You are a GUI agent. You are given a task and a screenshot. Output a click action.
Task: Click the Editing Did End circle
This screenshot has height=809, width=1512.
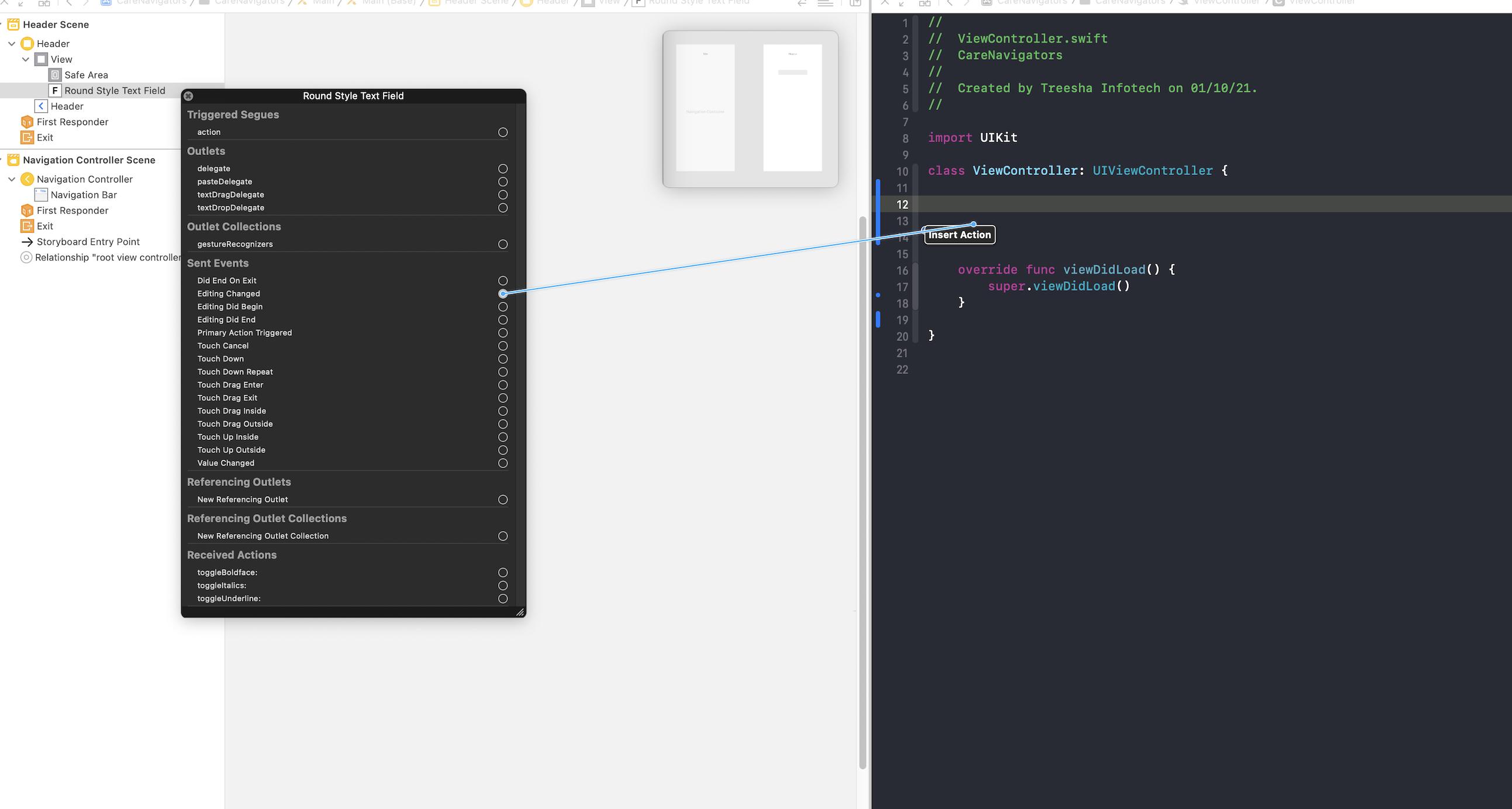coord(503,320)
